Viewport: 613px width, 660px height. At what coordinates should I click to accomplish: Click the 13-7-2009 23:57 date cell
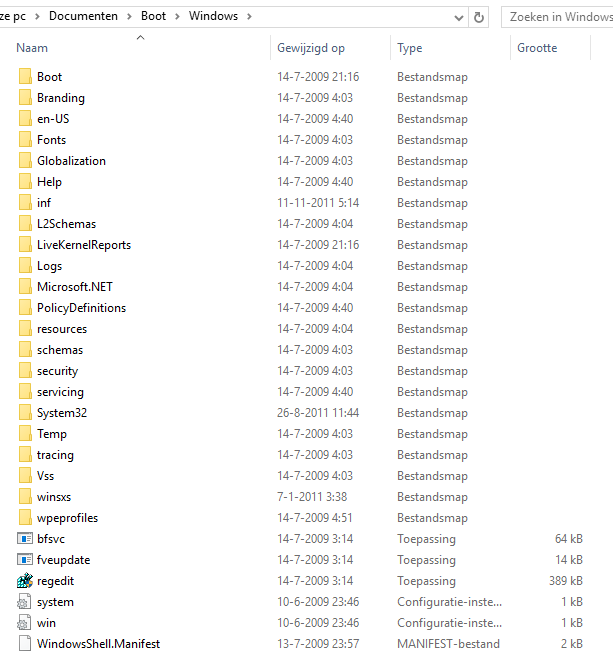[x=318, y=644]
